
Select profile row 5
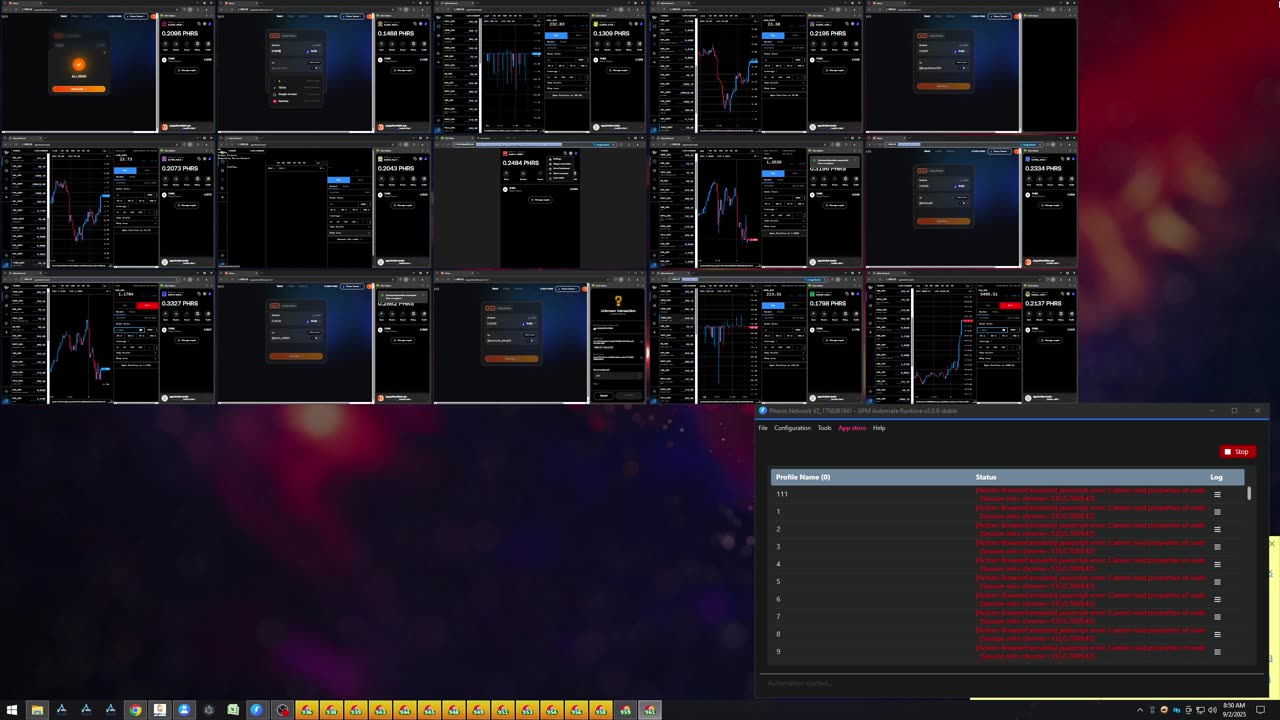point(1008,582)
